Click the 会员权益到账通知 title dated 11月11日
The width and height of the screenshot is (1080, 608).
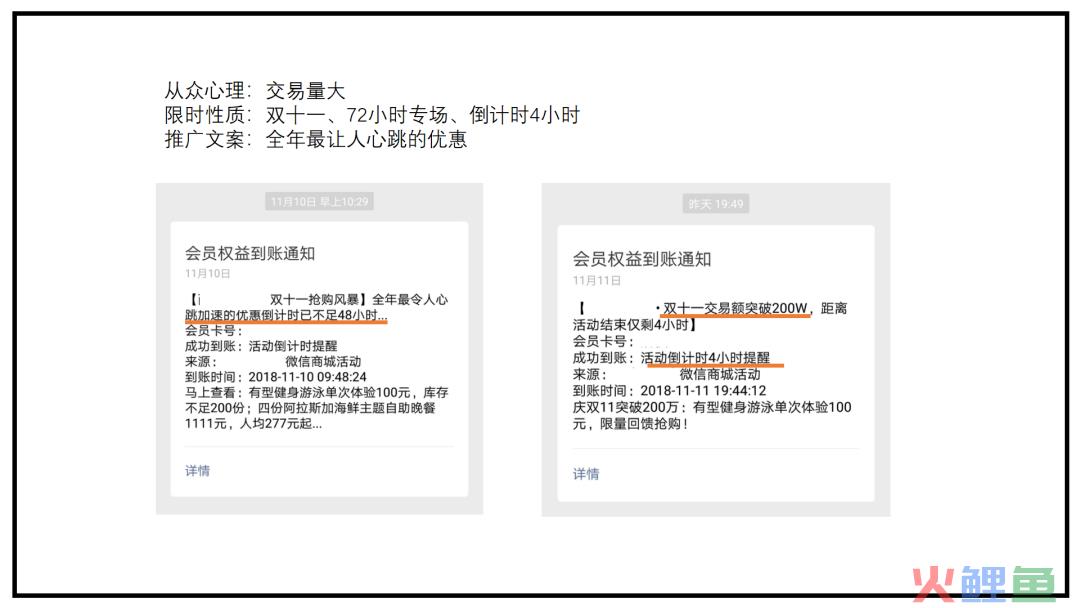[641, 259]
